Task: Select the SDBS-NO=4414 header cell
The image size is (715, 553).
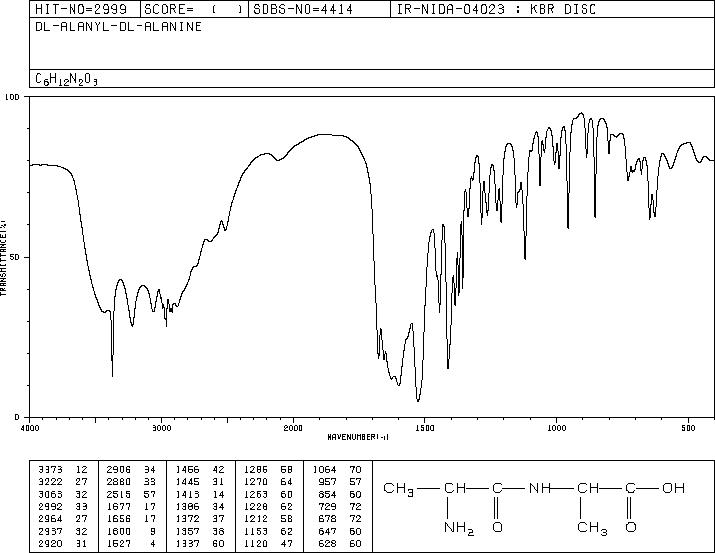Action: [303, 9]
